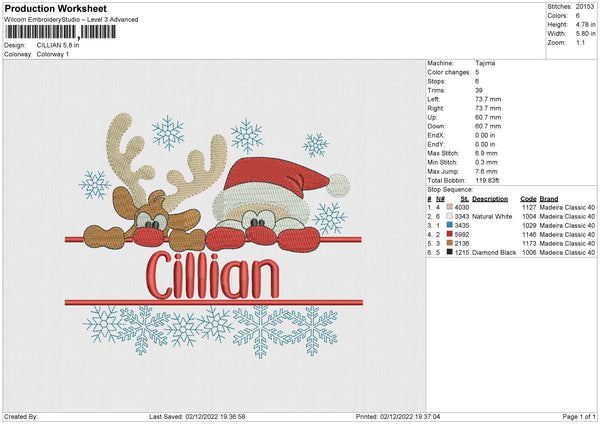Click the Trims value 39
Image resolution: width=600 pixels, height=424 pixels.
coord(479,90)
